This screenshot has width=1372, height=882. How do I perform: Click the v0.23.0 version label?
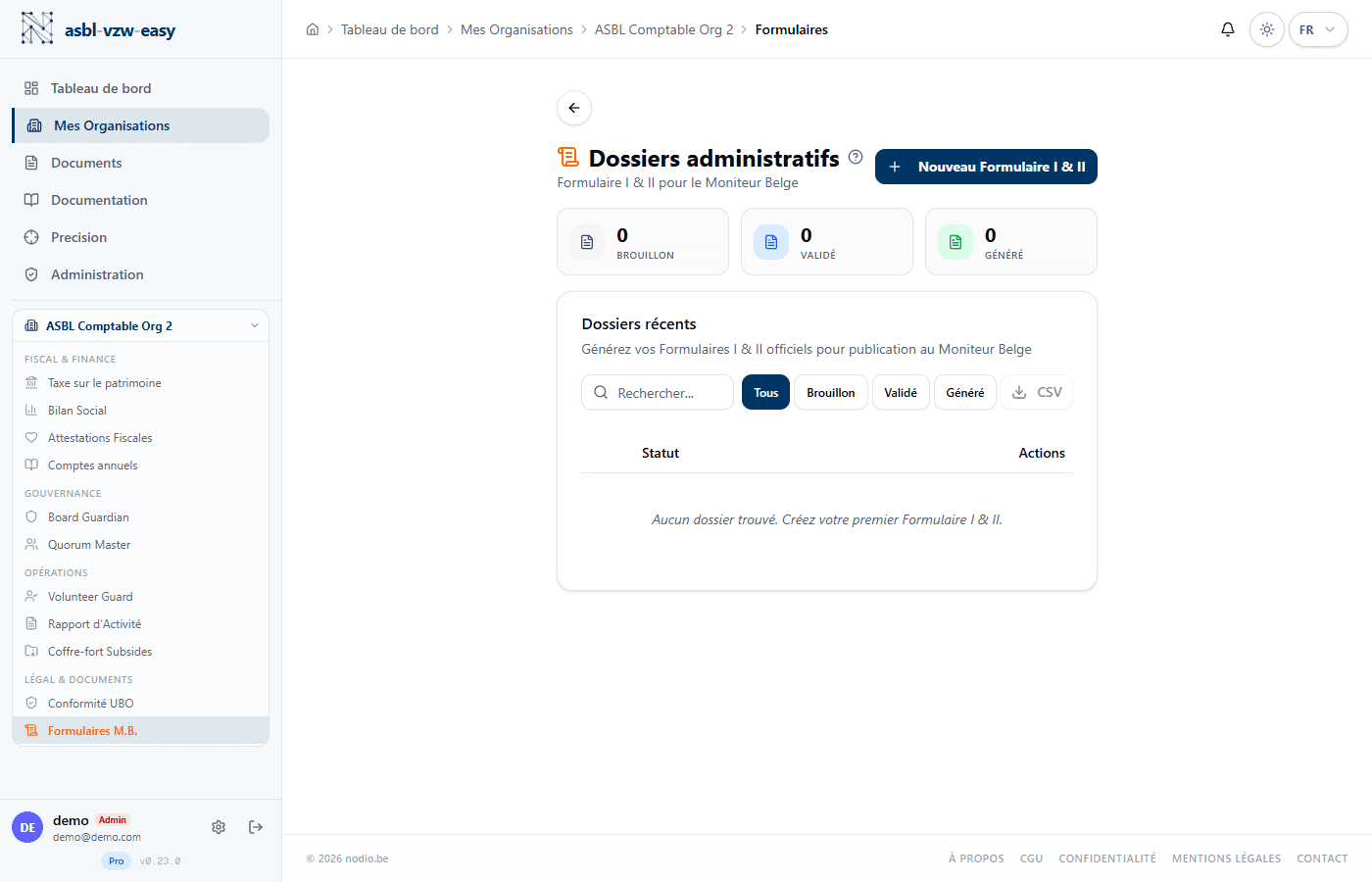click(160, 860)
